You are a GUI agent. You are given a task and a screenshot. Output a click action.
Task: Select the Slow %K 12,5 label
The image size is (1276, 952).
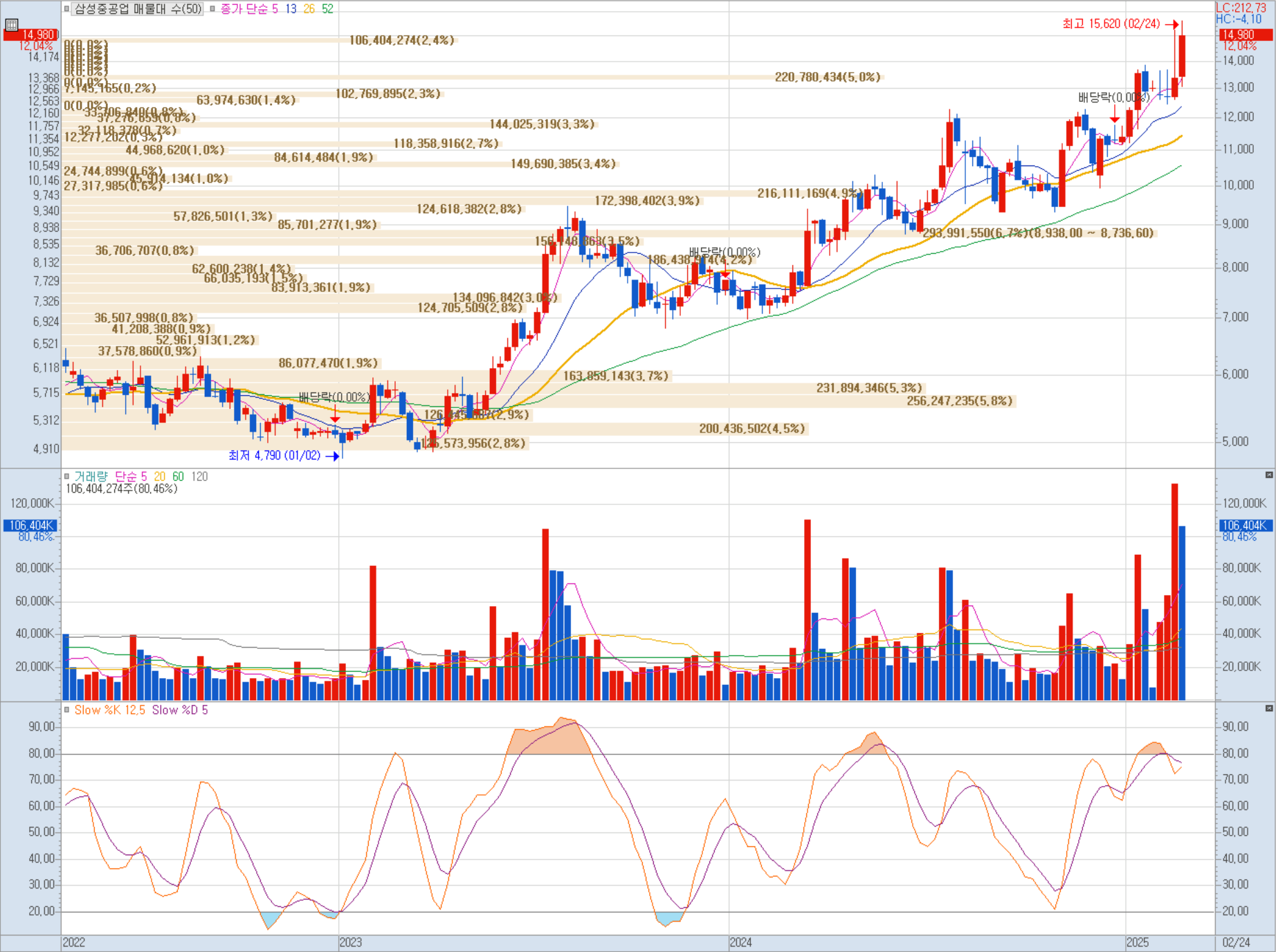(109, 710)
